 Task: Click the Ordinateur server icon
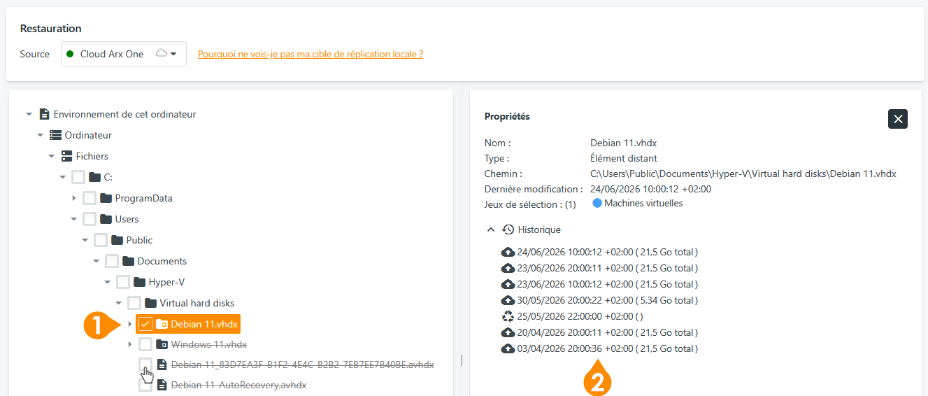[55, 135]
